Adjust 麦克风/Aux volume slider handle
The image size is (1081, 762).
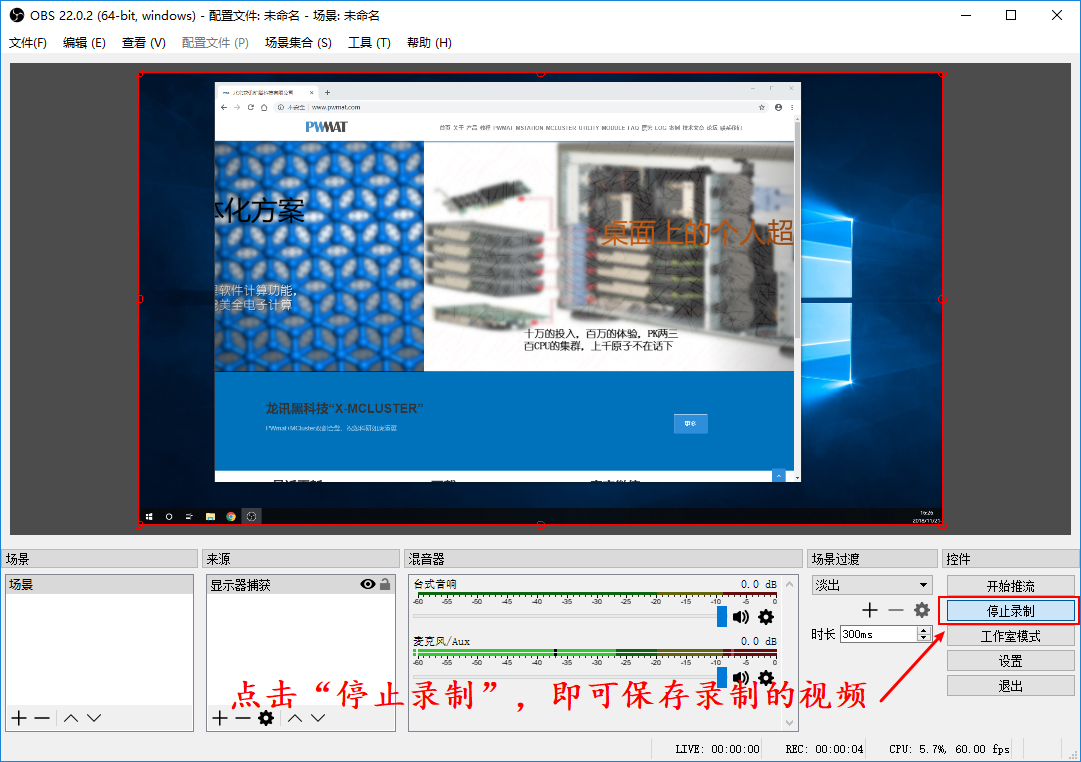[x=722, y=676]
